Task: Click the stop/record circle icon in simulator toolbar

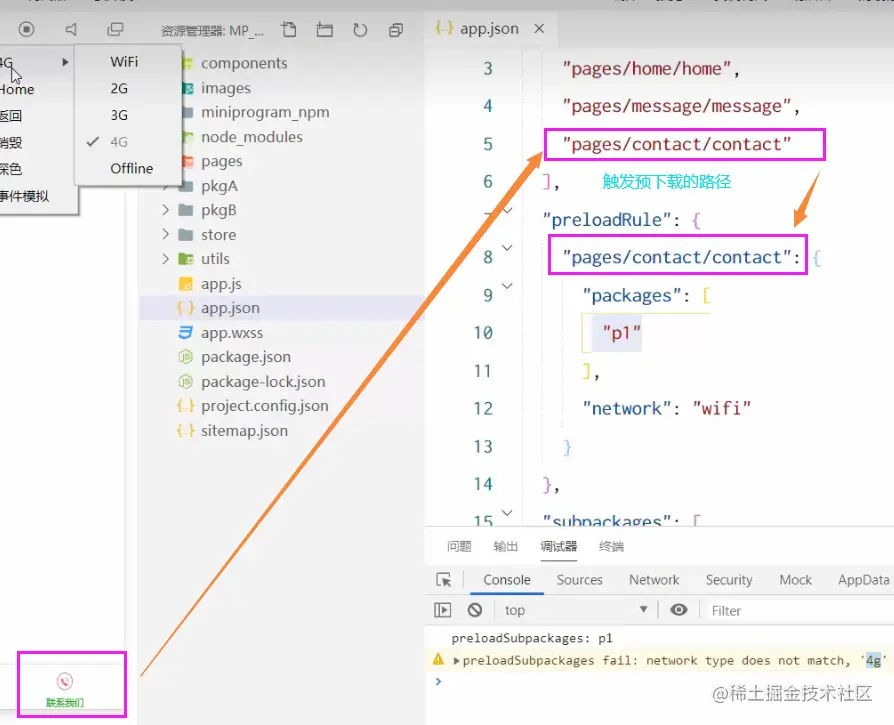Action: point(26,29)
